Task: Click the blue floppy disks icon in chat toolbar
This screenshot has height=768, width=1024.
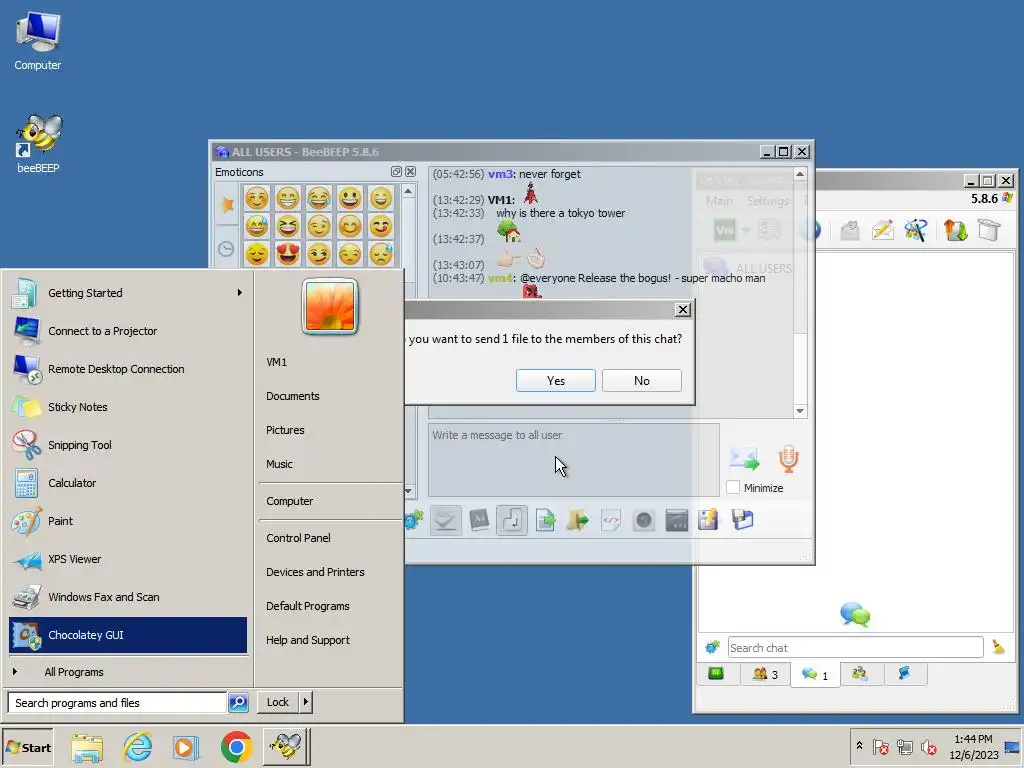Action: pos(743,520)
